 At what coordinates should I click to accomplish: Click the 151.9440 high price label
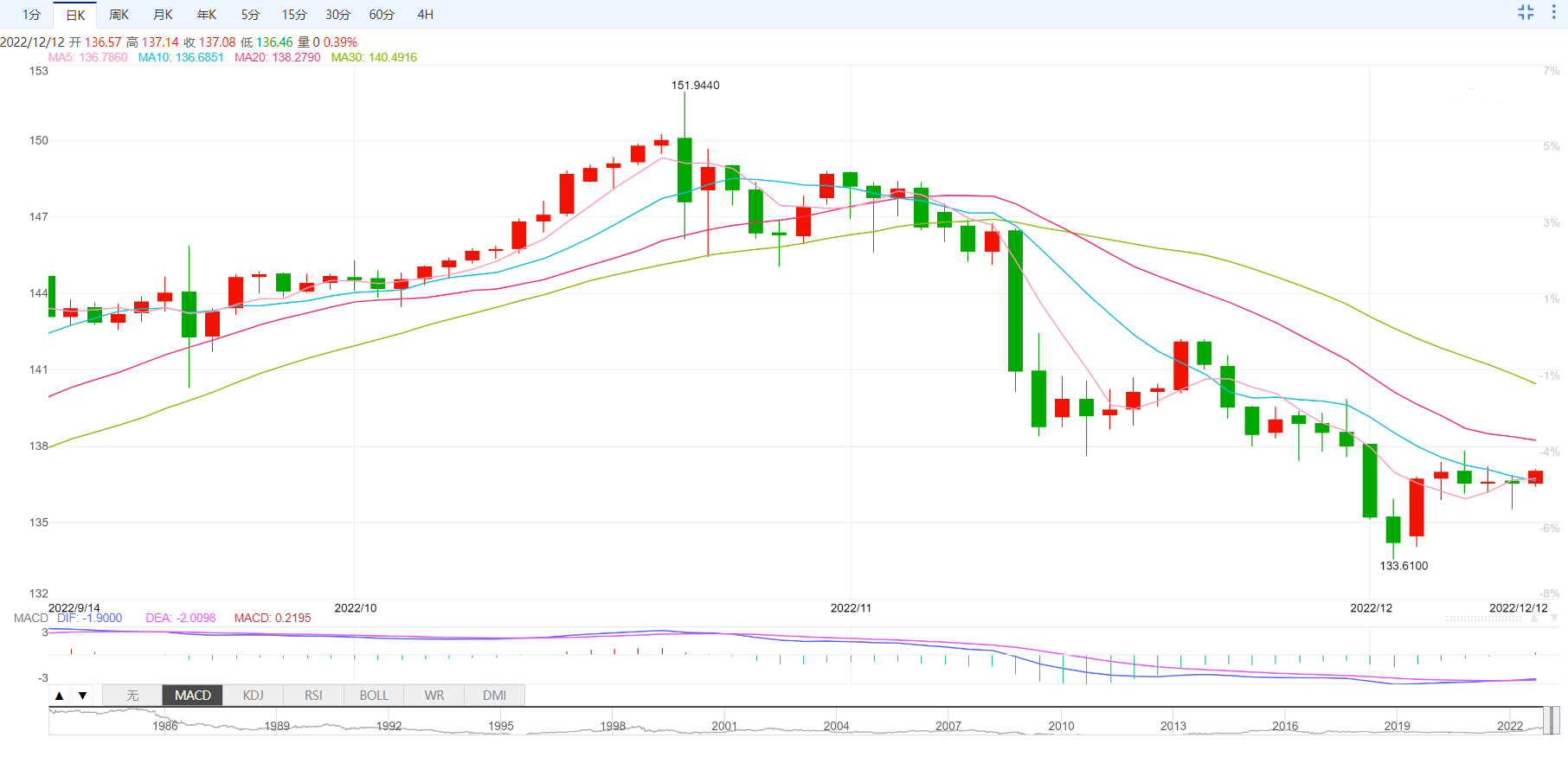696,85
